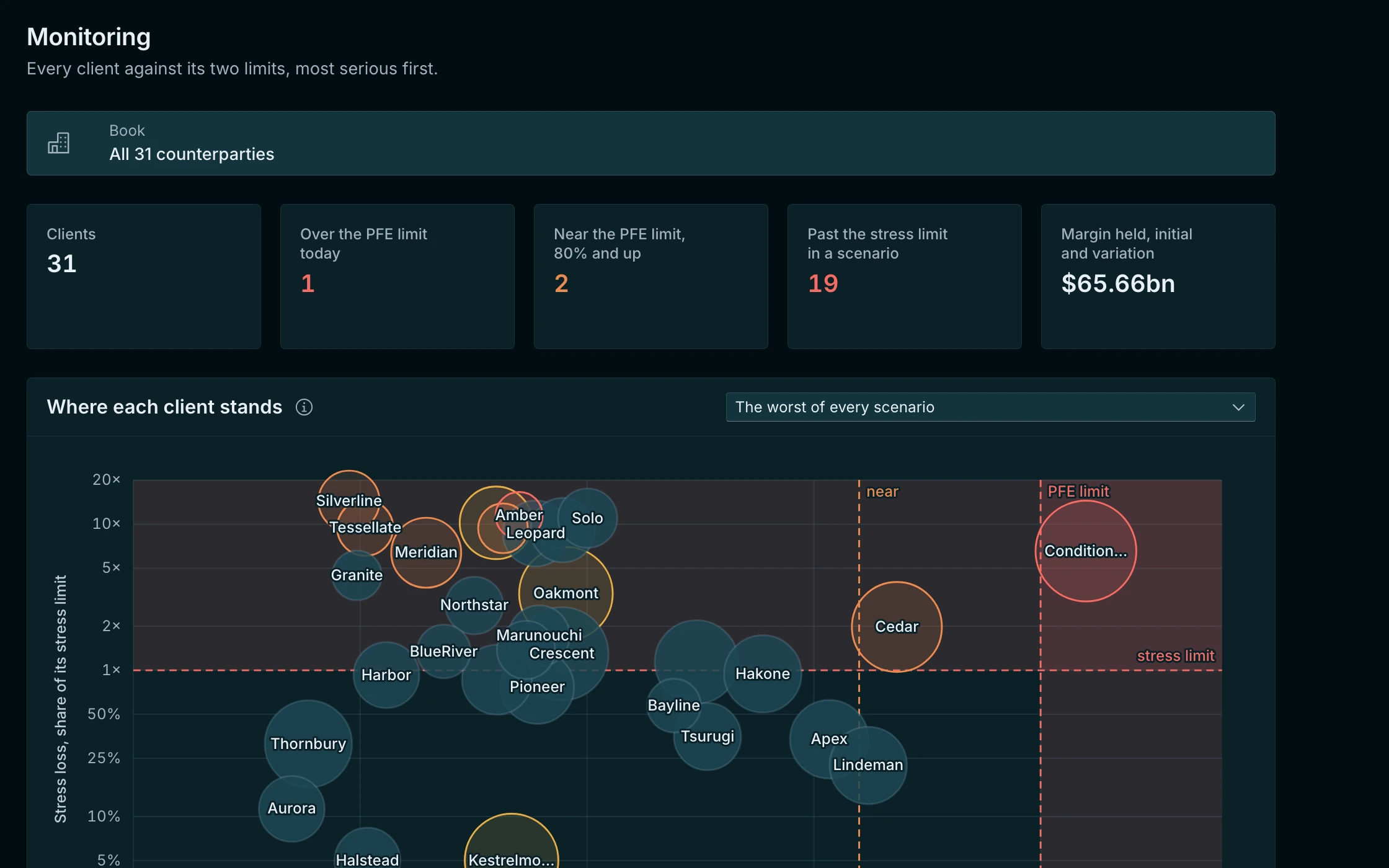Select the Lindeman bubble
Screen dimensions: 1389x868
[868, 765]
